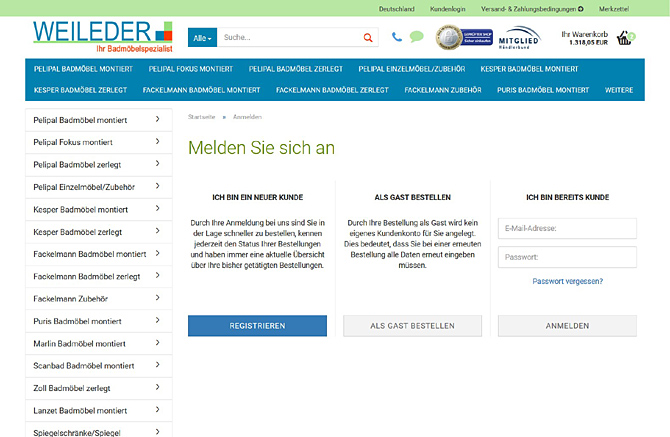Open Pelipal Einzelmöbel/Zubehör in top navigation

(x=411, y=69)
